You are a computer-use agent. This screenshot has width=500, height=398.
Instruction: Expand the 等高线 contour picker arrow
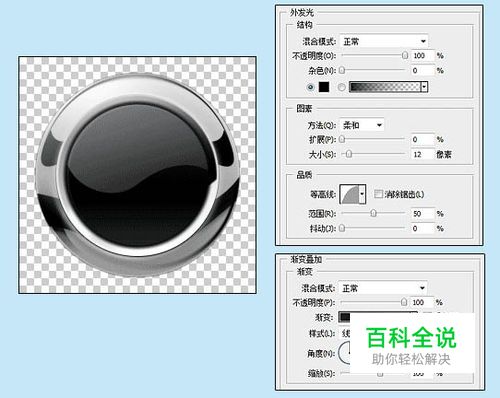[363, 194]
